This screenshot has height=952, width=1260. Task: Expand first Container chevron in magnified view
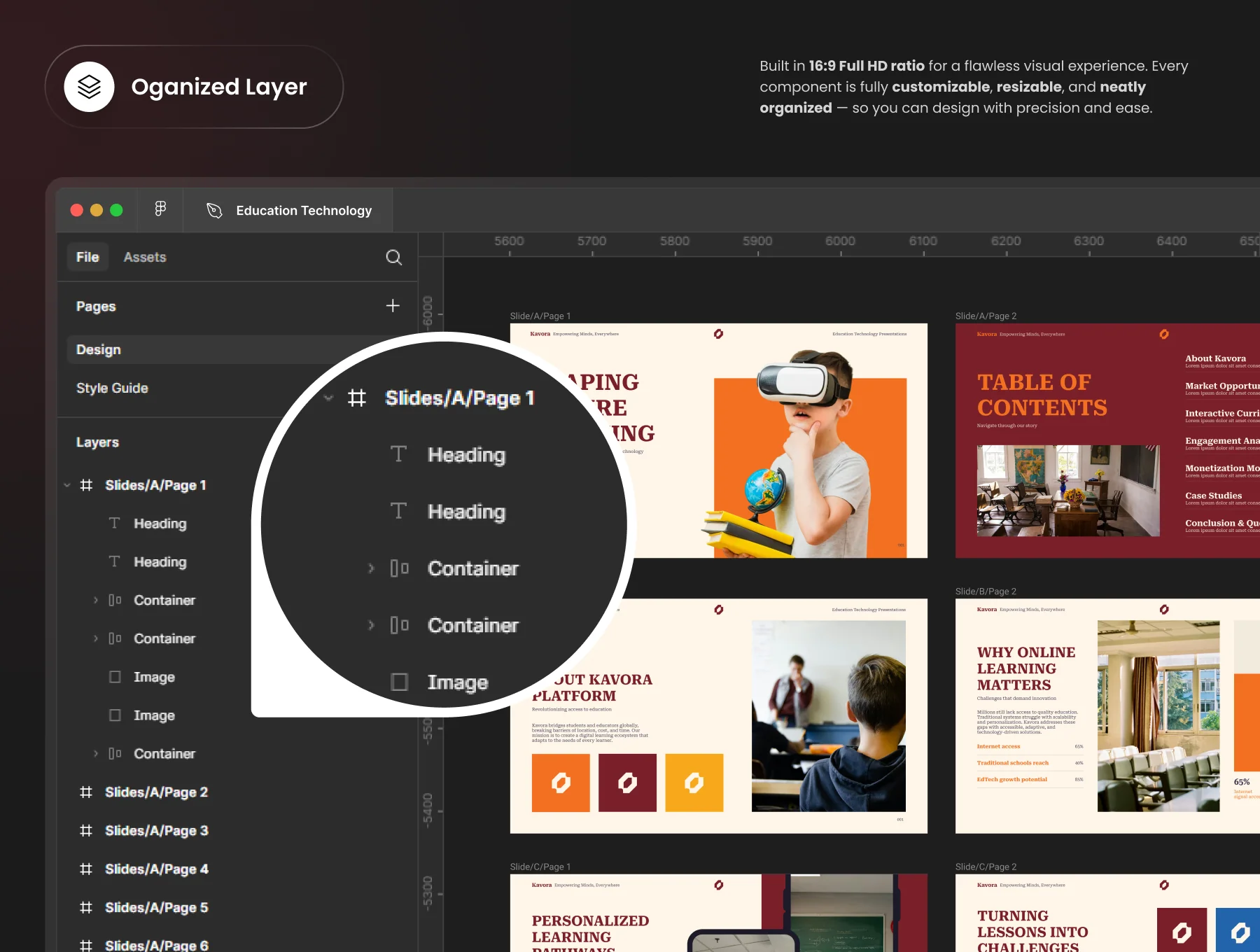[371, 568]
